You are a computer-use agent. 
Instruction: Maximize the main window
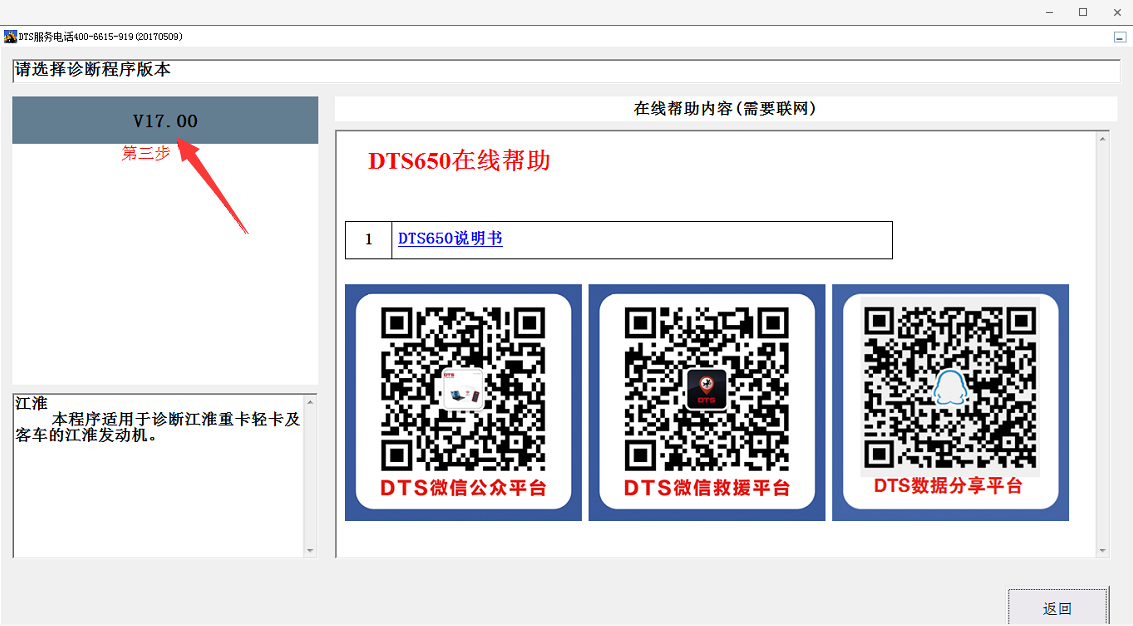pos(1083,12)
